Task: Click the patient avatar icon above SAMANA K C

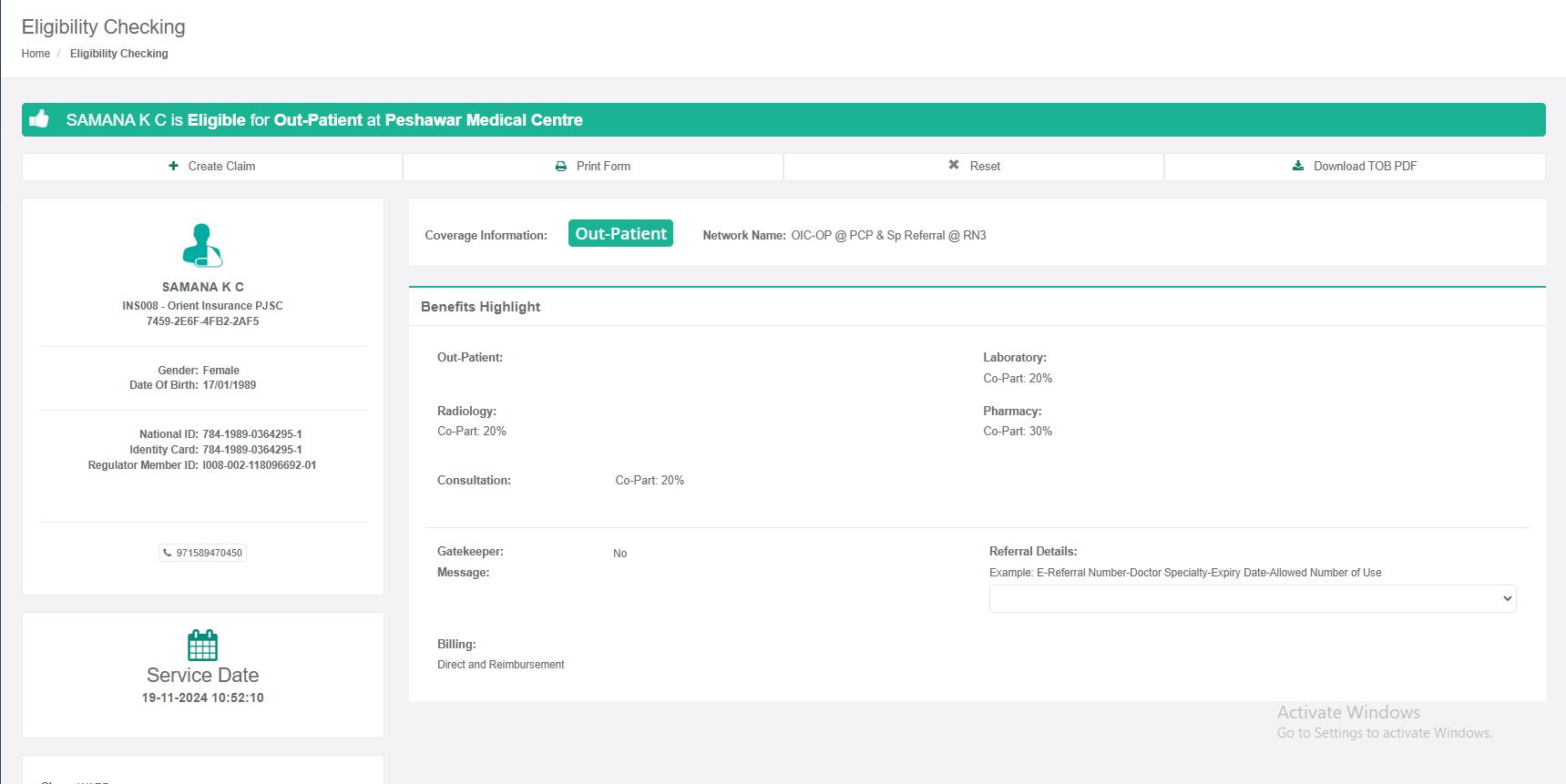Action: (202, 245)
